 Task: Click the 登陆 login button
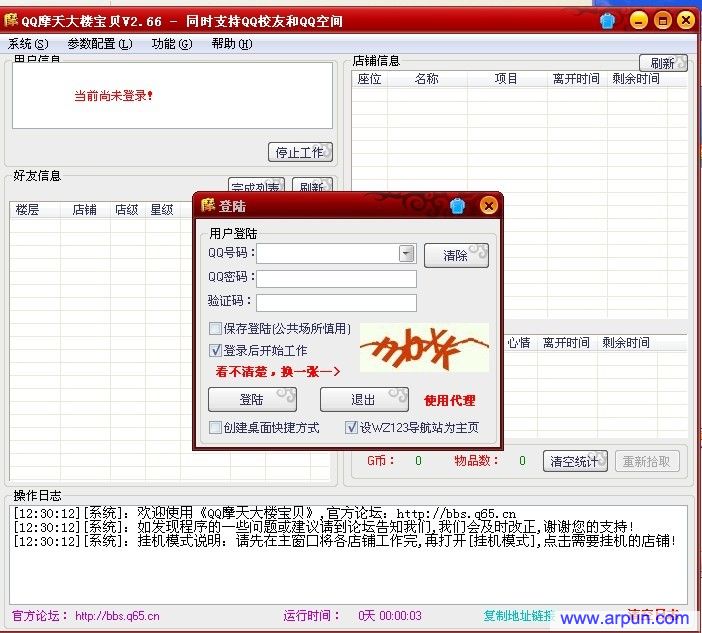pos(252,399)
